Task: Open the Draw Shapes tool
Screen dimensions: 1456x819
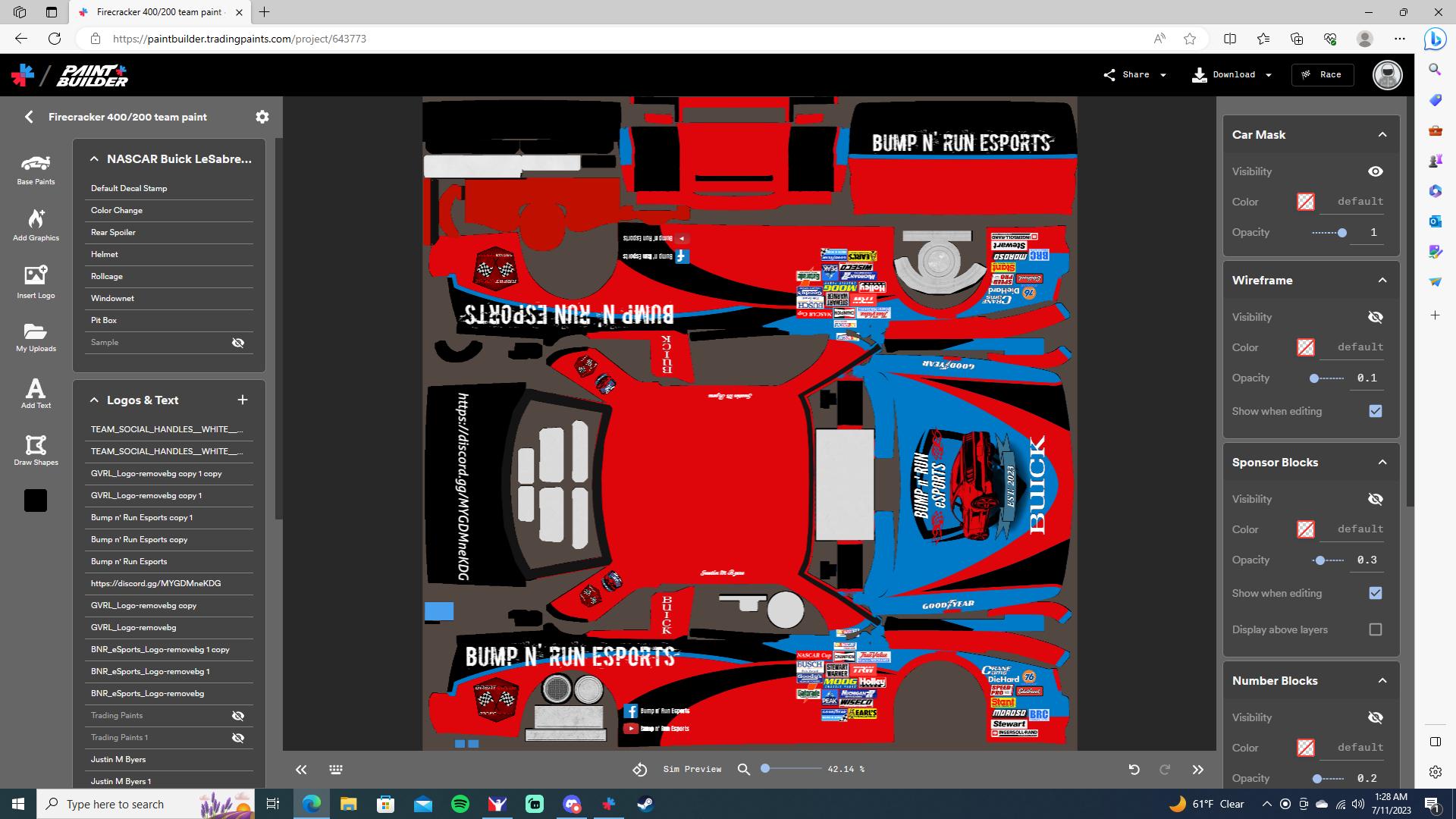Action: [x=35, y=449]
